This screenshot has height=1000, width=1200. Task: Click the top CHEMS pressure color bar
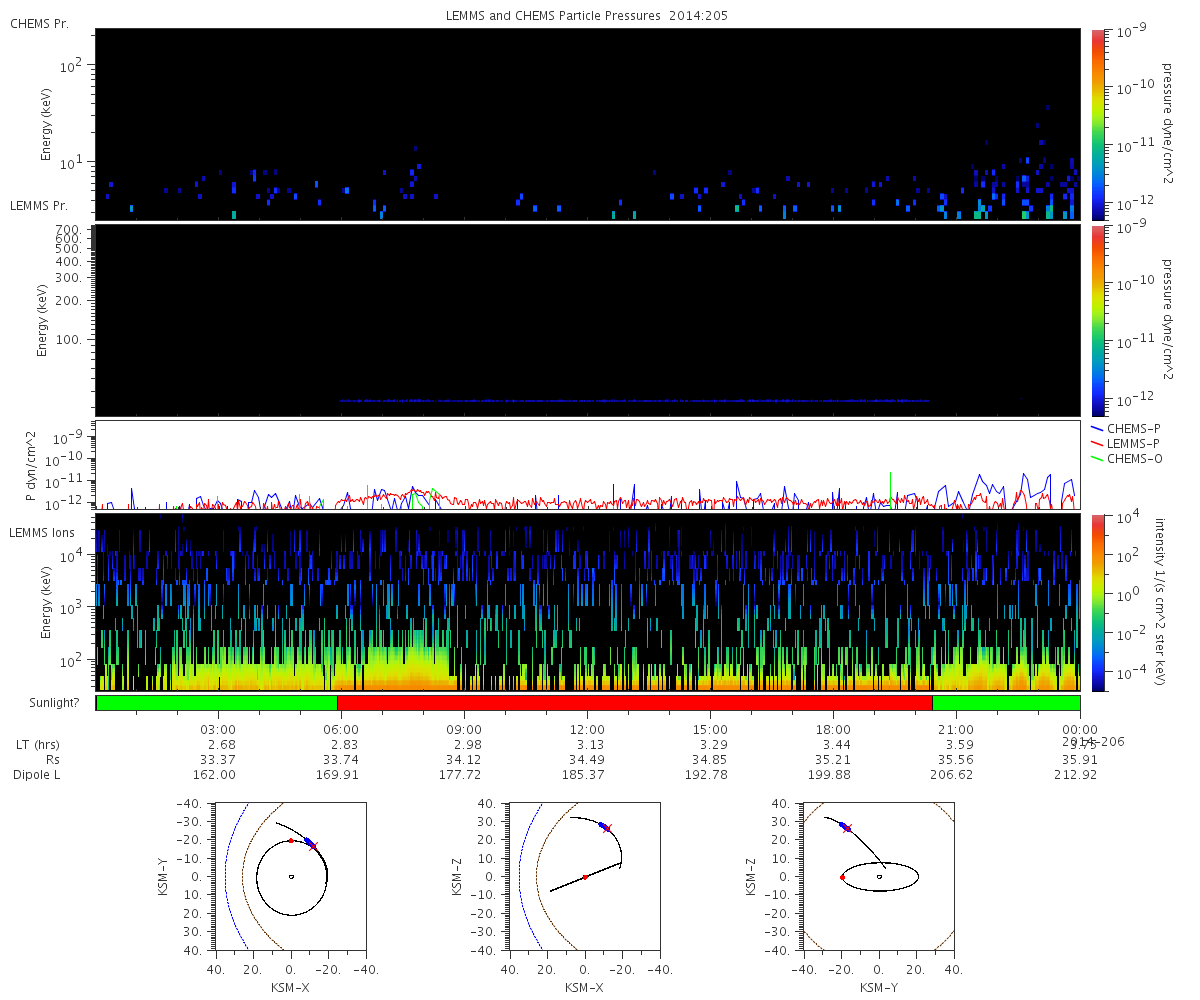click(1097, 125)
